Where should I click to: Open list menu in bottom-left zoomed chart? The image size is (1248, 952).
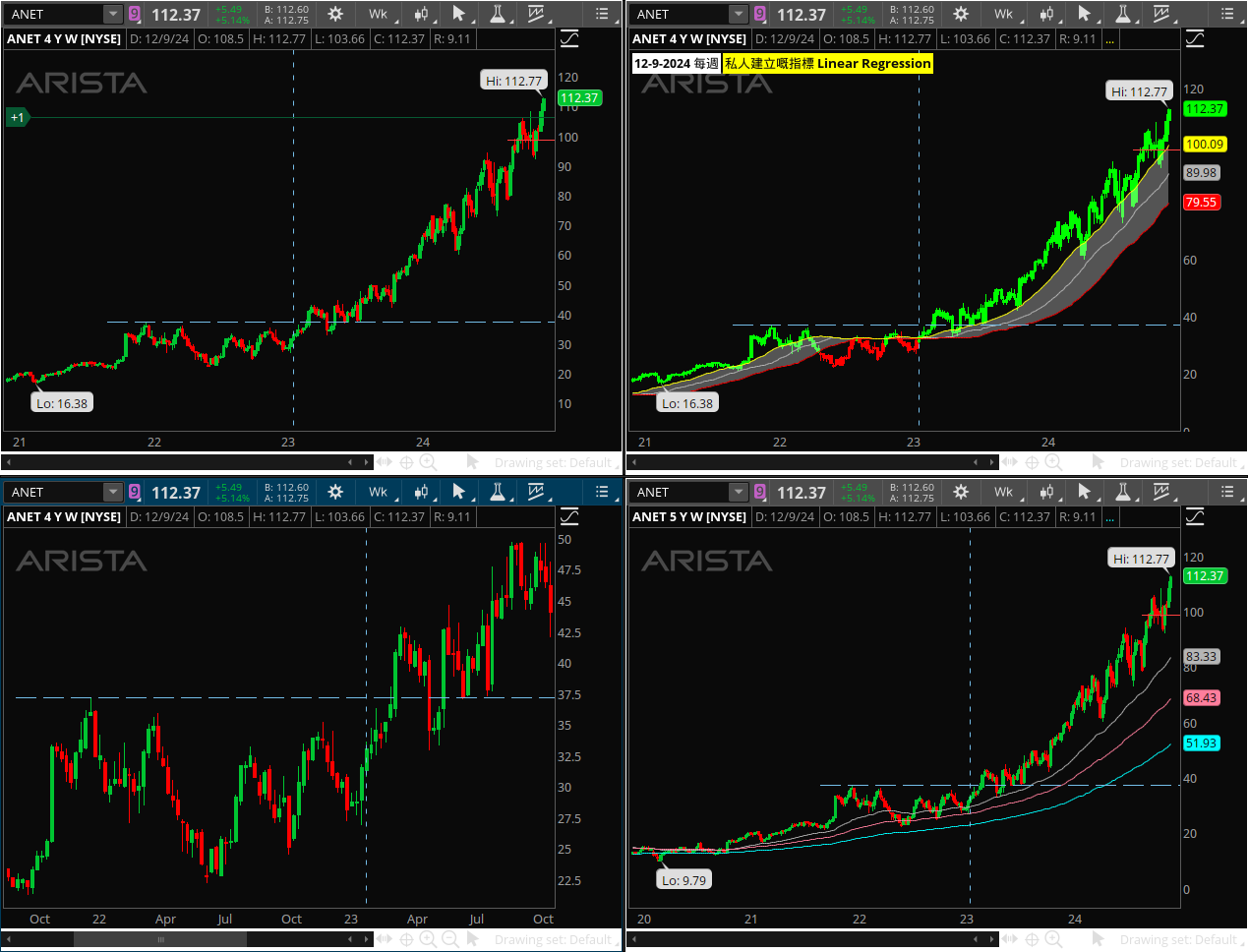(x=602, y=492)
